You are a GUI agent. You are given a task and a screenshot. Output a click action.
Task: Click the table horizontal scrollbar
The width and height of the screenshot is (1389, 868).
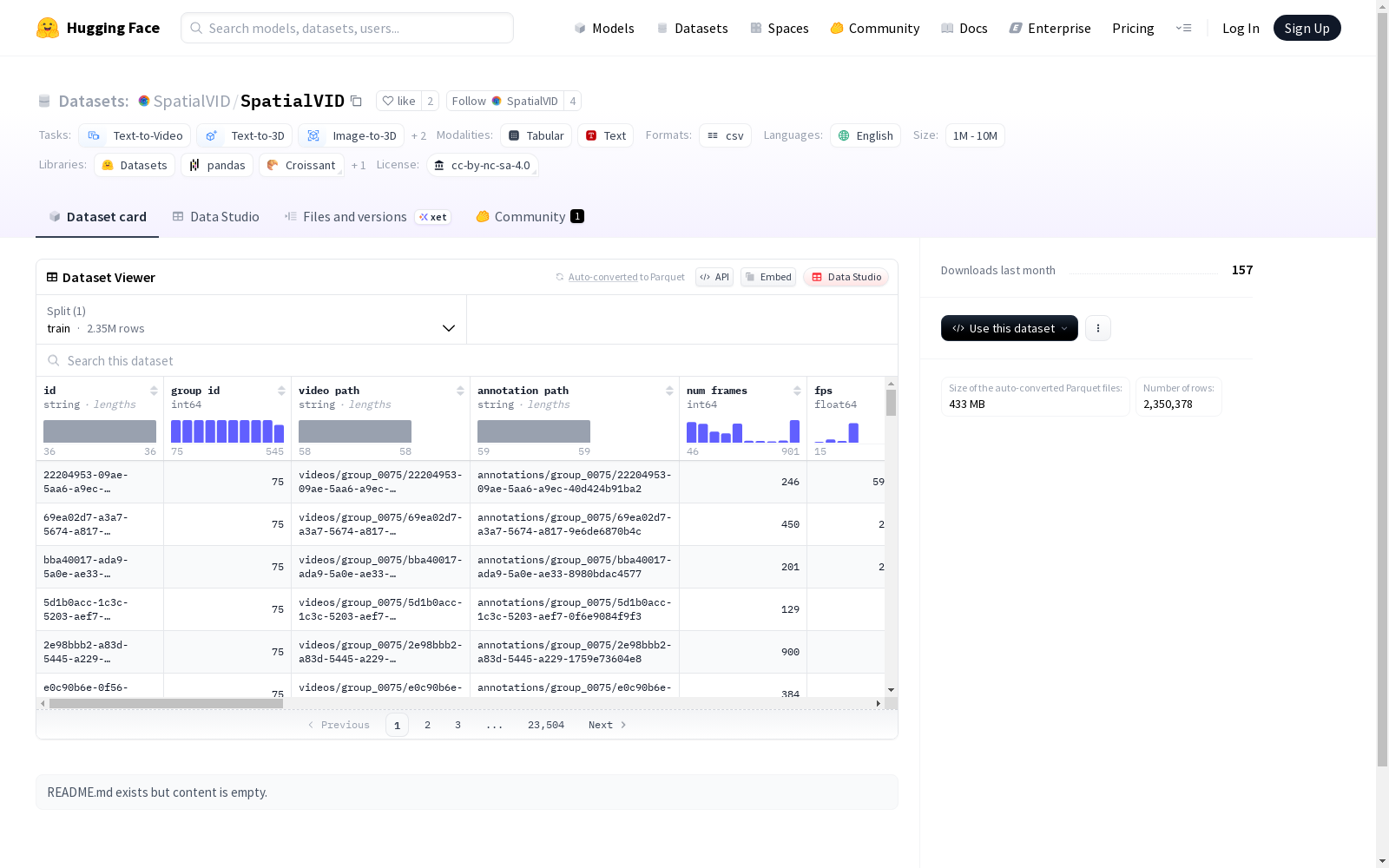pyautogui.click(x=166, y=703)
